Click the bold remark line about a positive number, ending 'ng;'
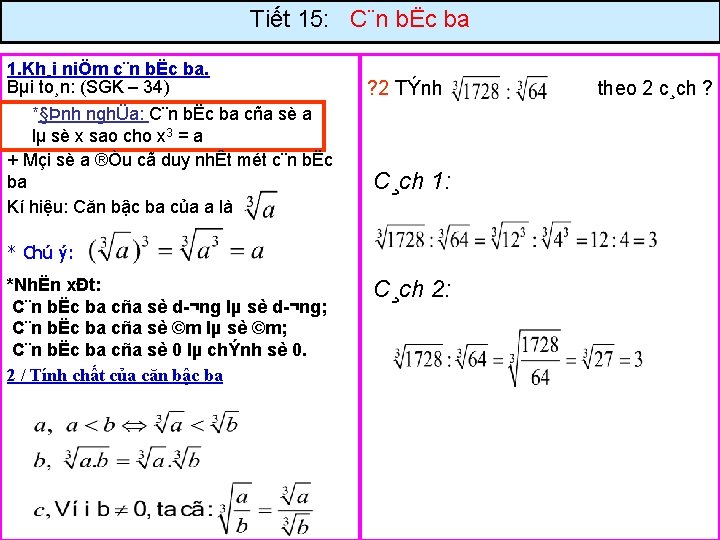 click(x=170, y=307)
